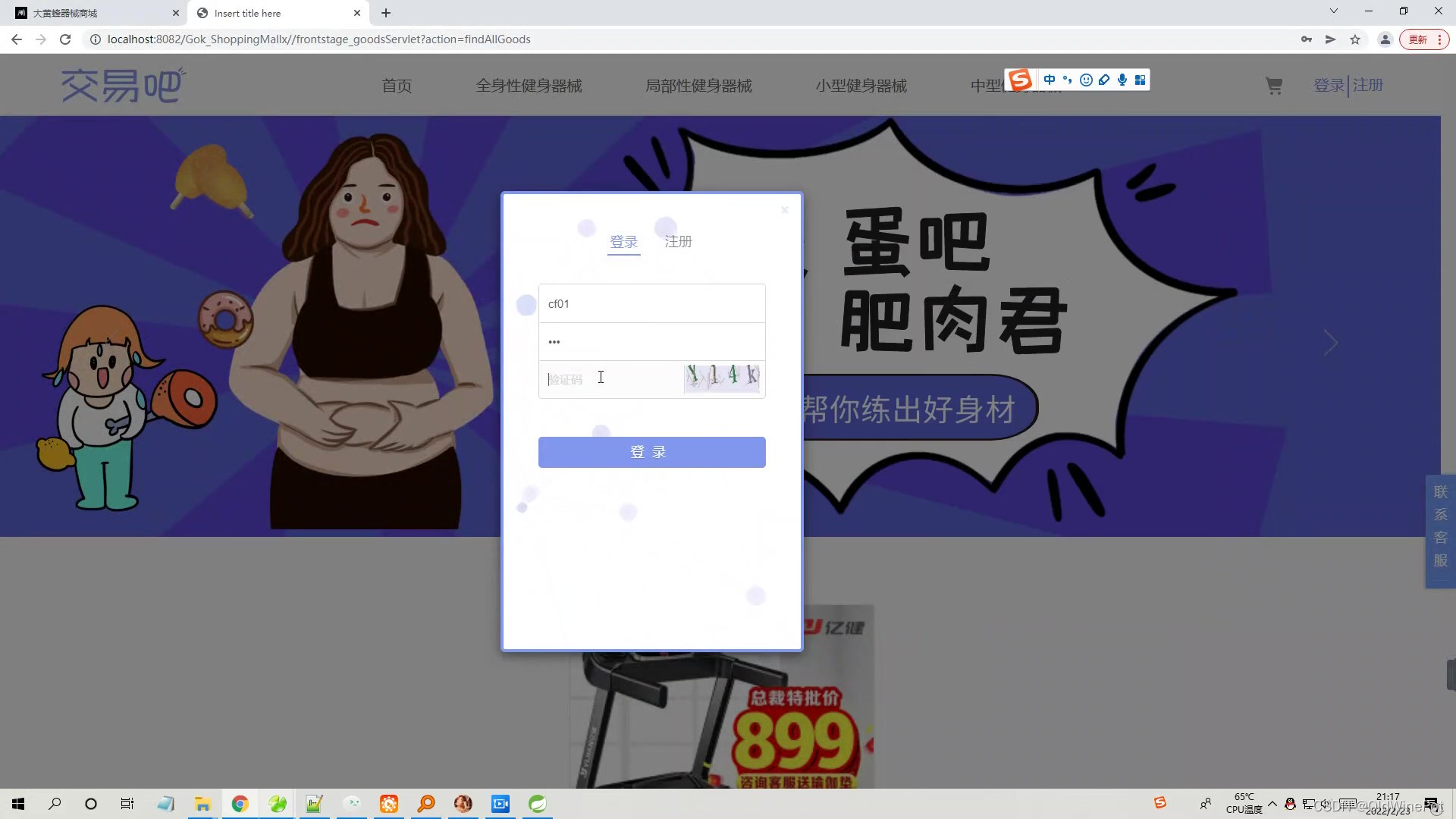1456x819 pixels.
Task: Expand the Chrome tab search dropdown arrow
Action: [1333, 11]
